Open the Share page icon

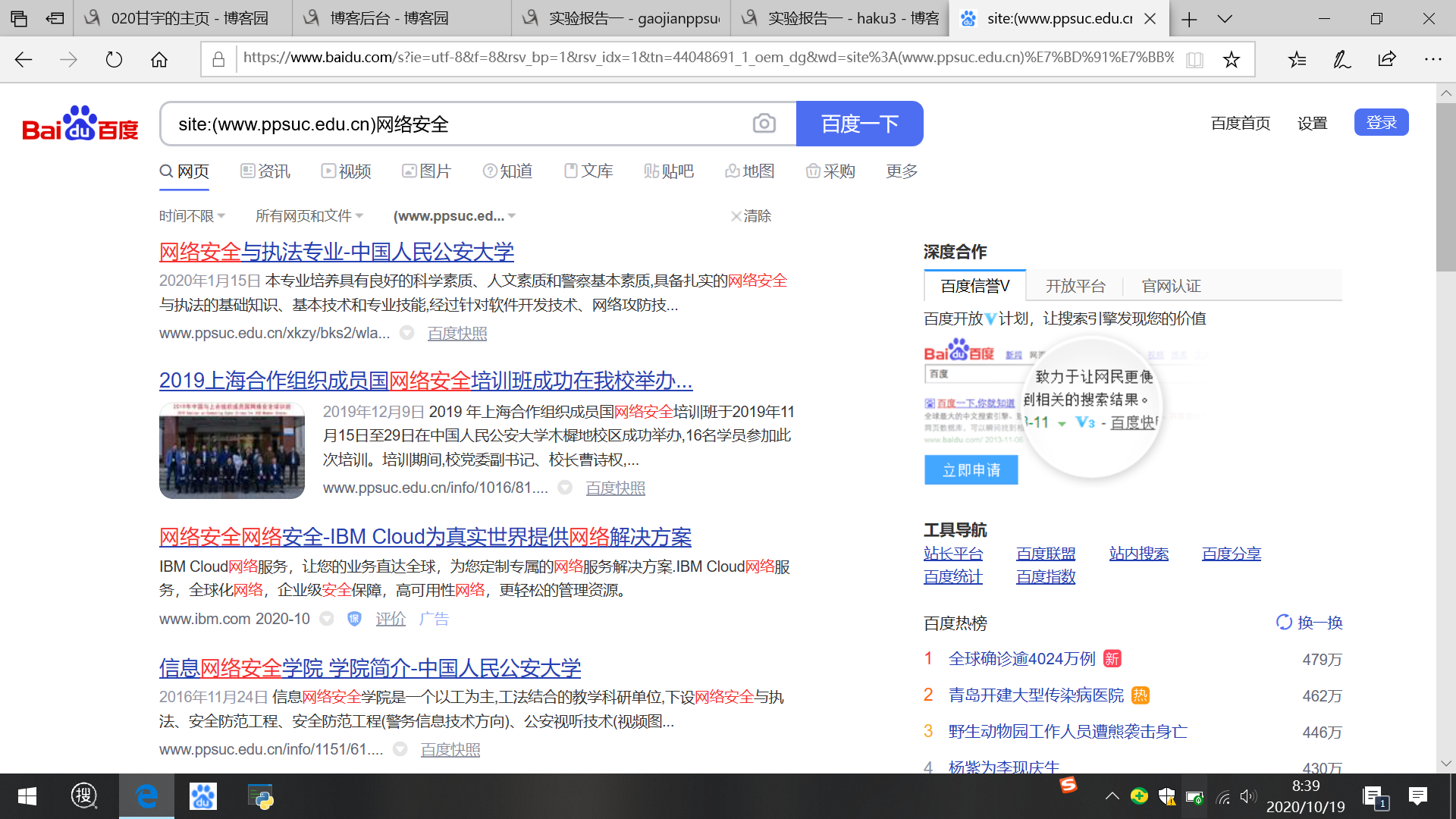(x=1387, y=60)
